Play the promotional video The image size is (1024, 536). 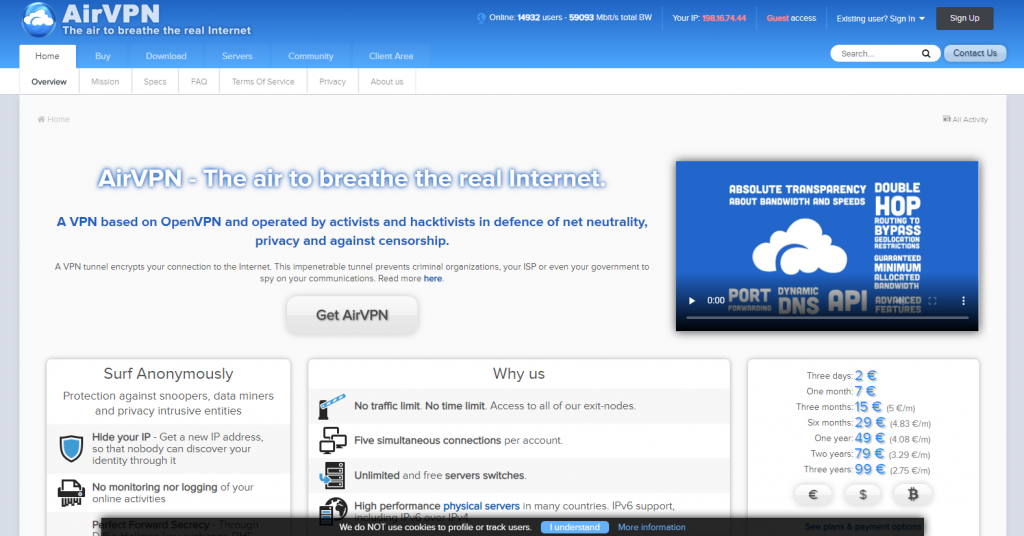[692, 300]
